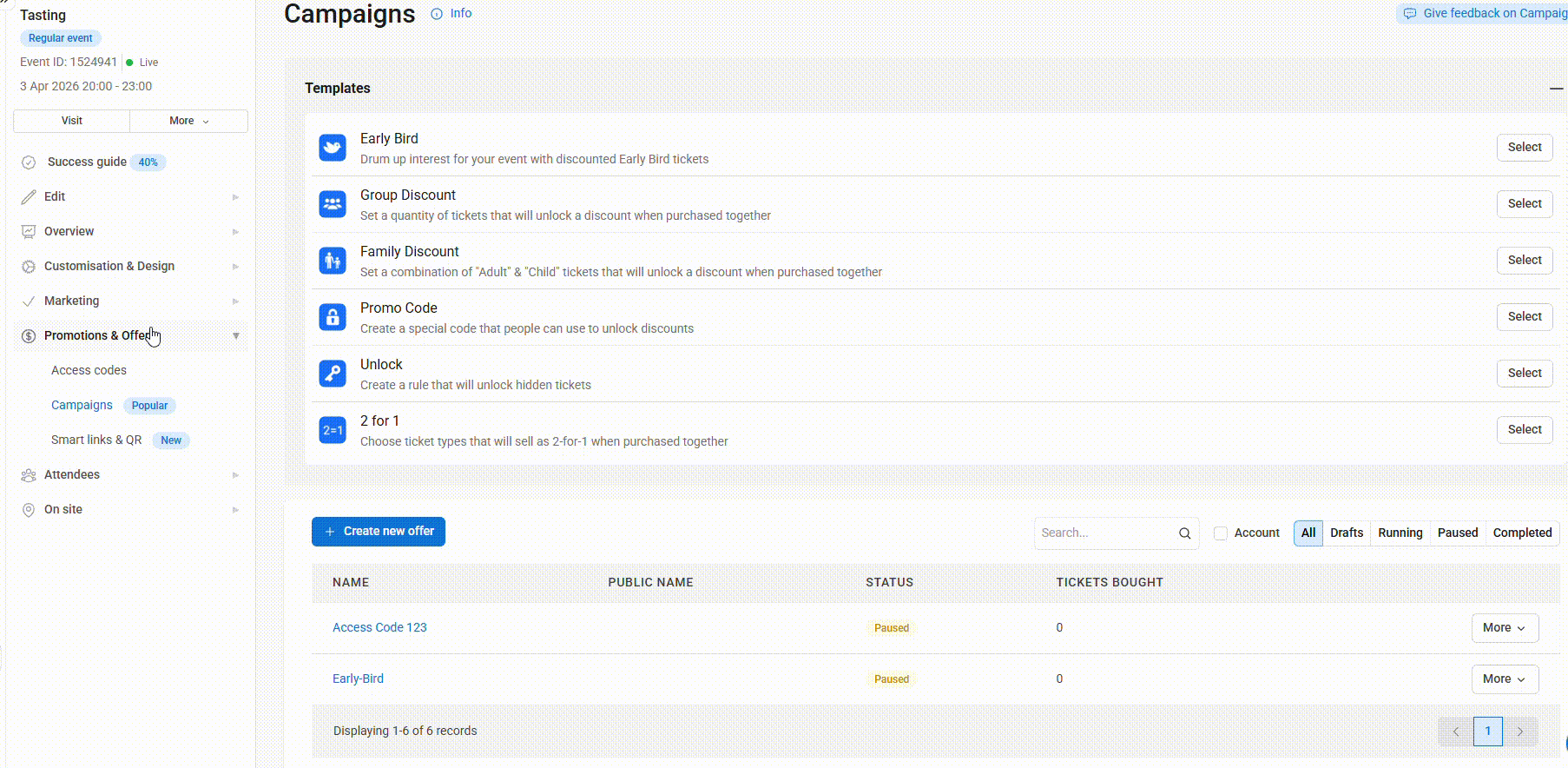Image resolution: width=1568 pixels, height=768 pixels.
Task: Click the Promotions & Offers dollar icon
Action: pyautogui.click(x=29, y=336)
